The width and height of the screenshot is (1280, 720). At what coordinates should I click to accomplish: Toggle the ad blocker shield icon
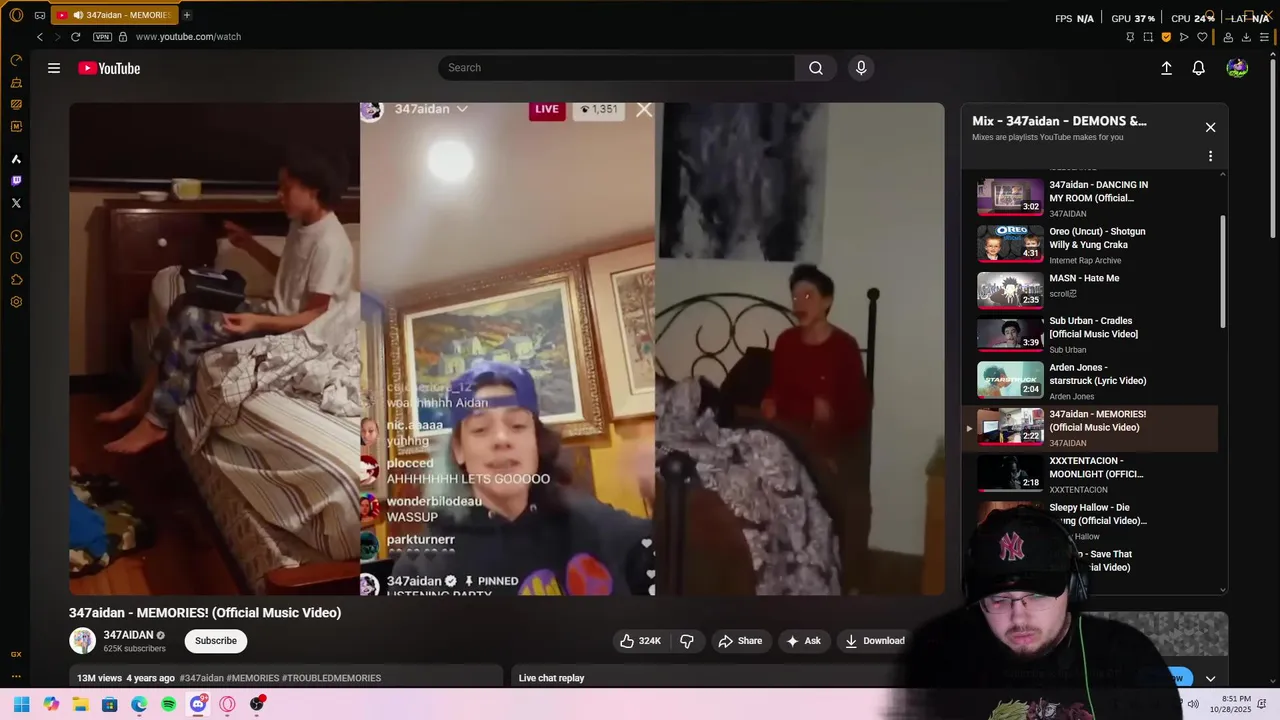tap(1166, 37)
